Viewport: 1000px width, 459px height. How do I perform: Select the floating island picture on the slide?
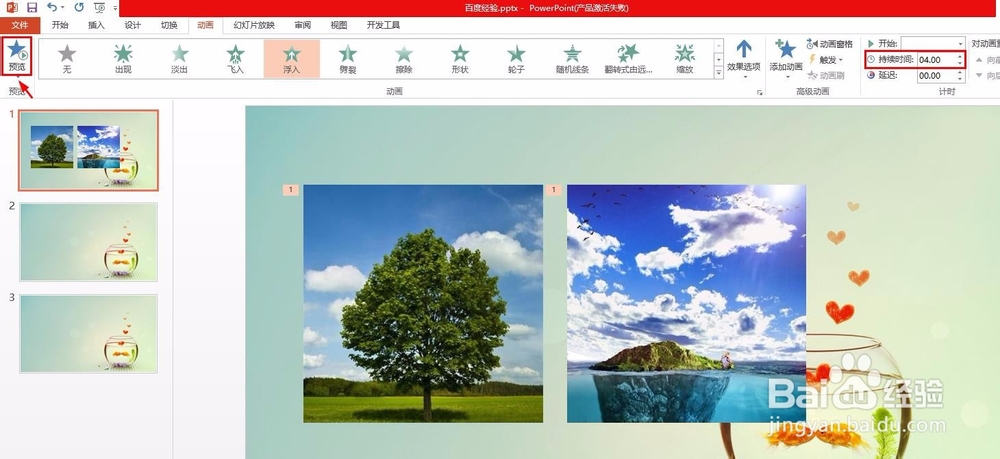click(x=686, y=303)
